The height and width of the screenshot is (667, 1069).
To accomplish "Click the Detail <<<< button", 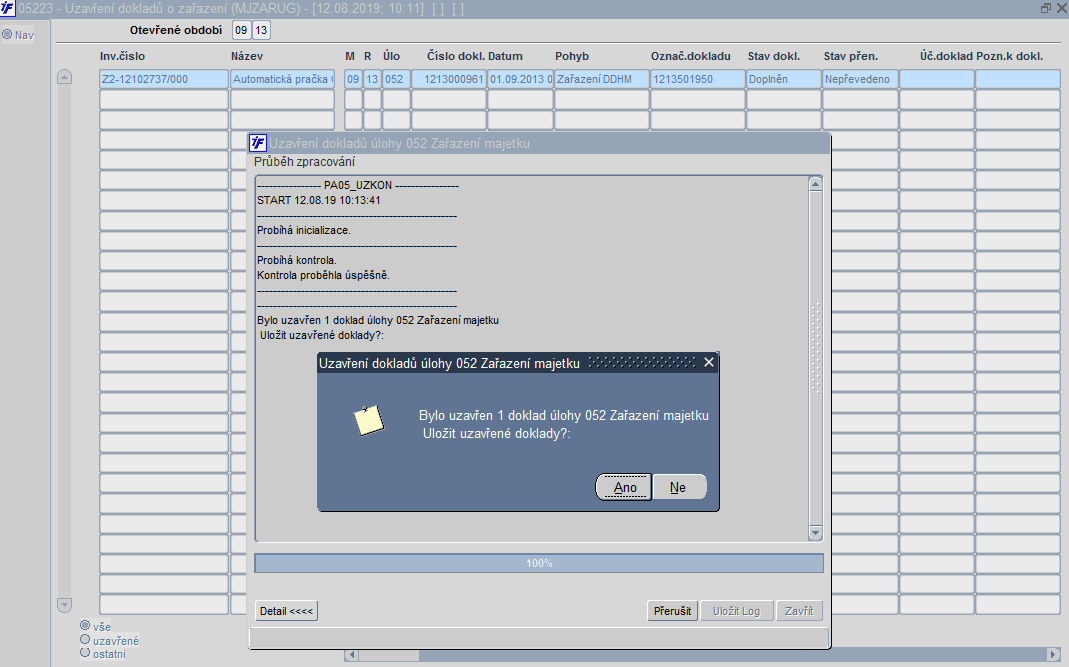I will [x=286, y=611].
